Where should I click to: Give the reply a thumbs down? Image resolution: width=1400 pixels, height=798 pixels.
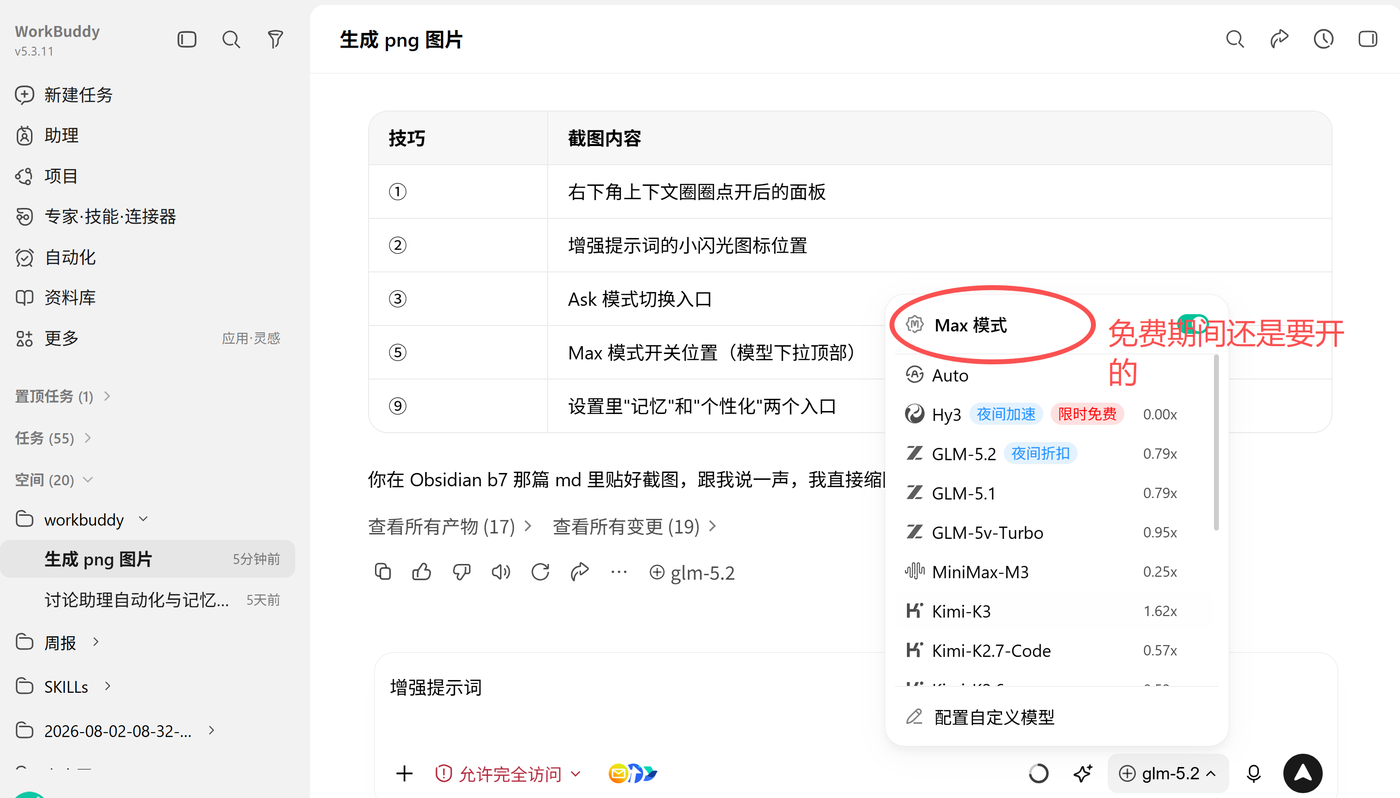pos(461,572)
